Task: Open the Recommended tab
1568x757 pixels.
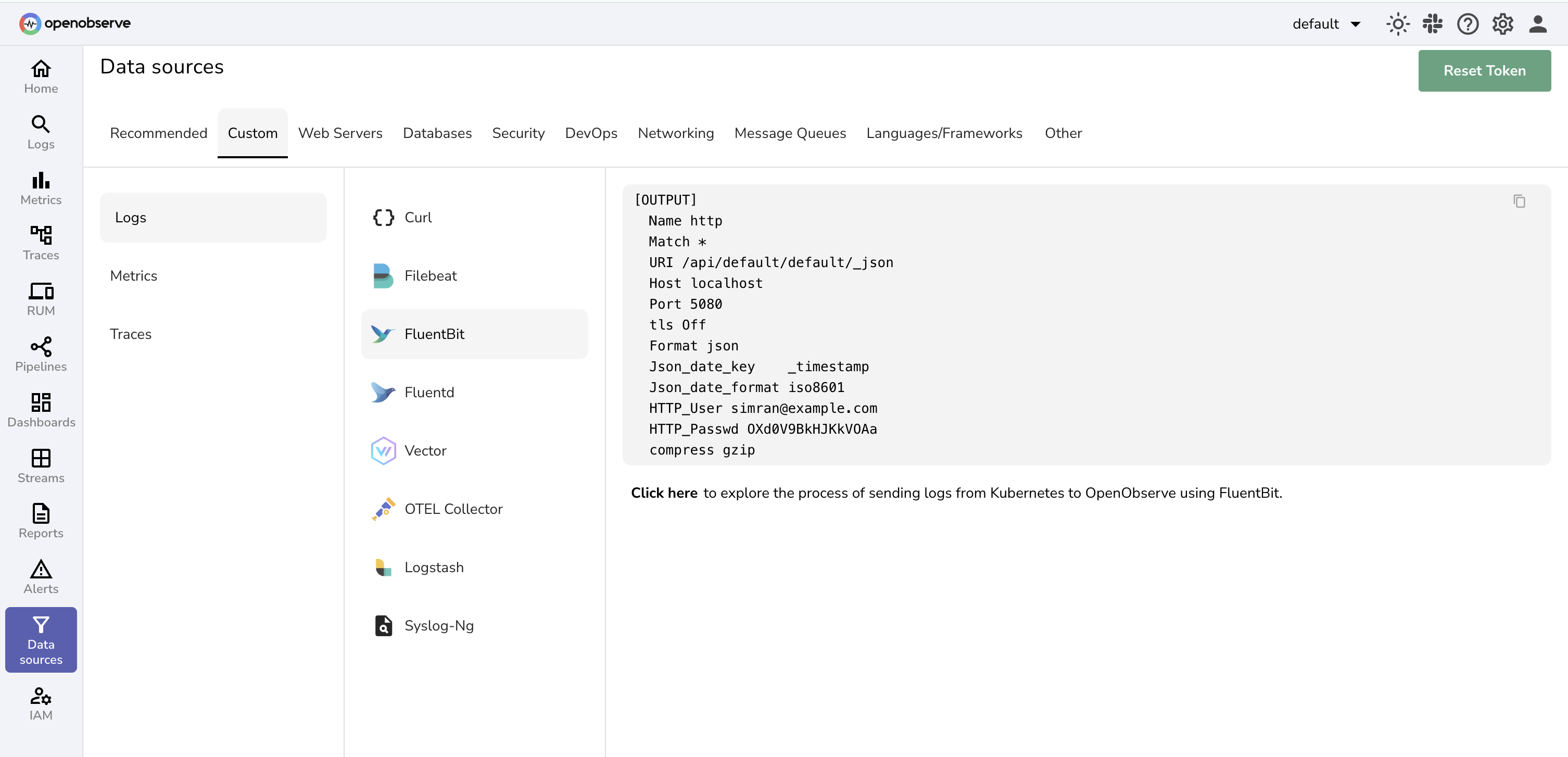Action: [158, 133]
